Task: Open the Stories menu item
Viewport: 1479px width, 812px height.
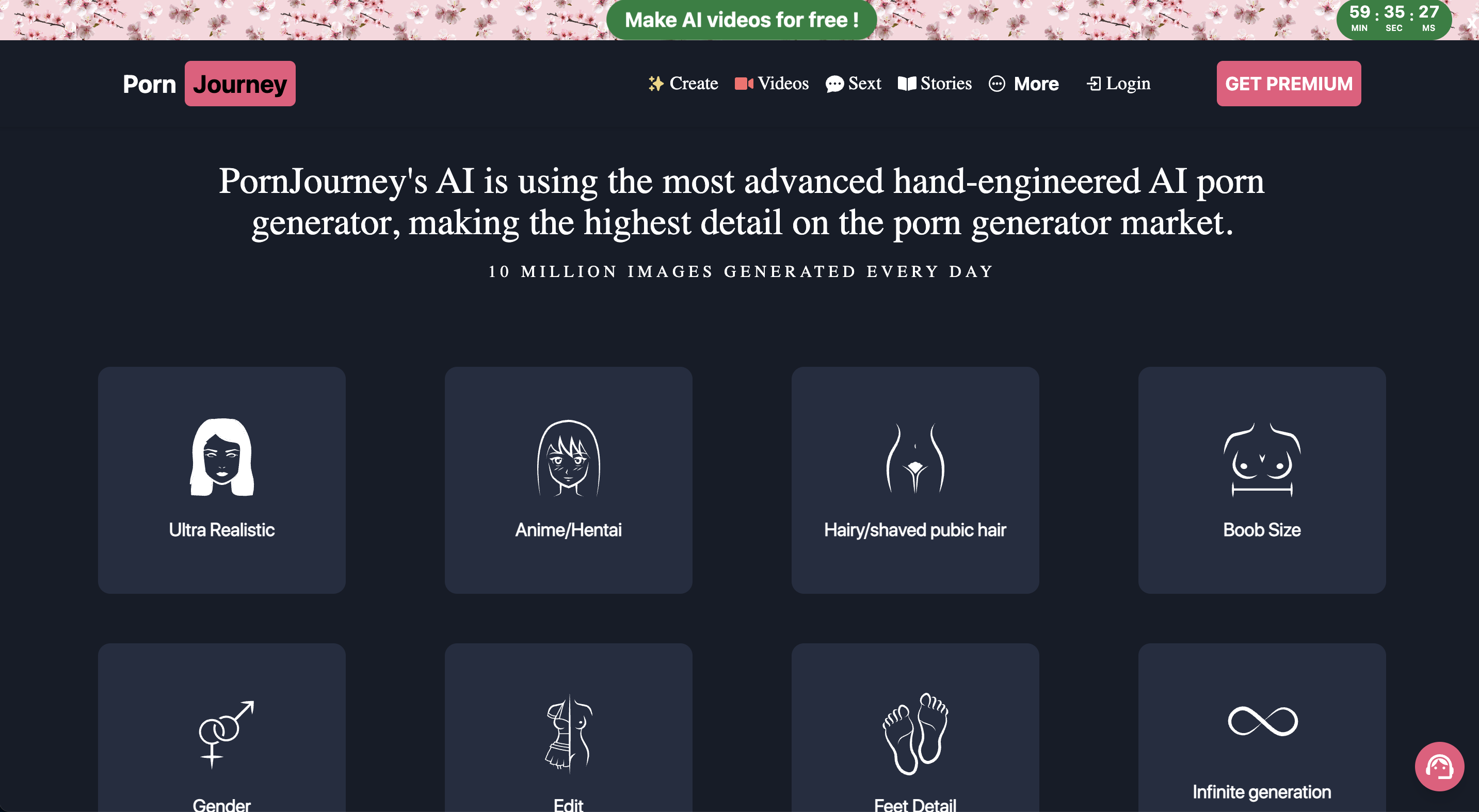Action: pos(935,84)
